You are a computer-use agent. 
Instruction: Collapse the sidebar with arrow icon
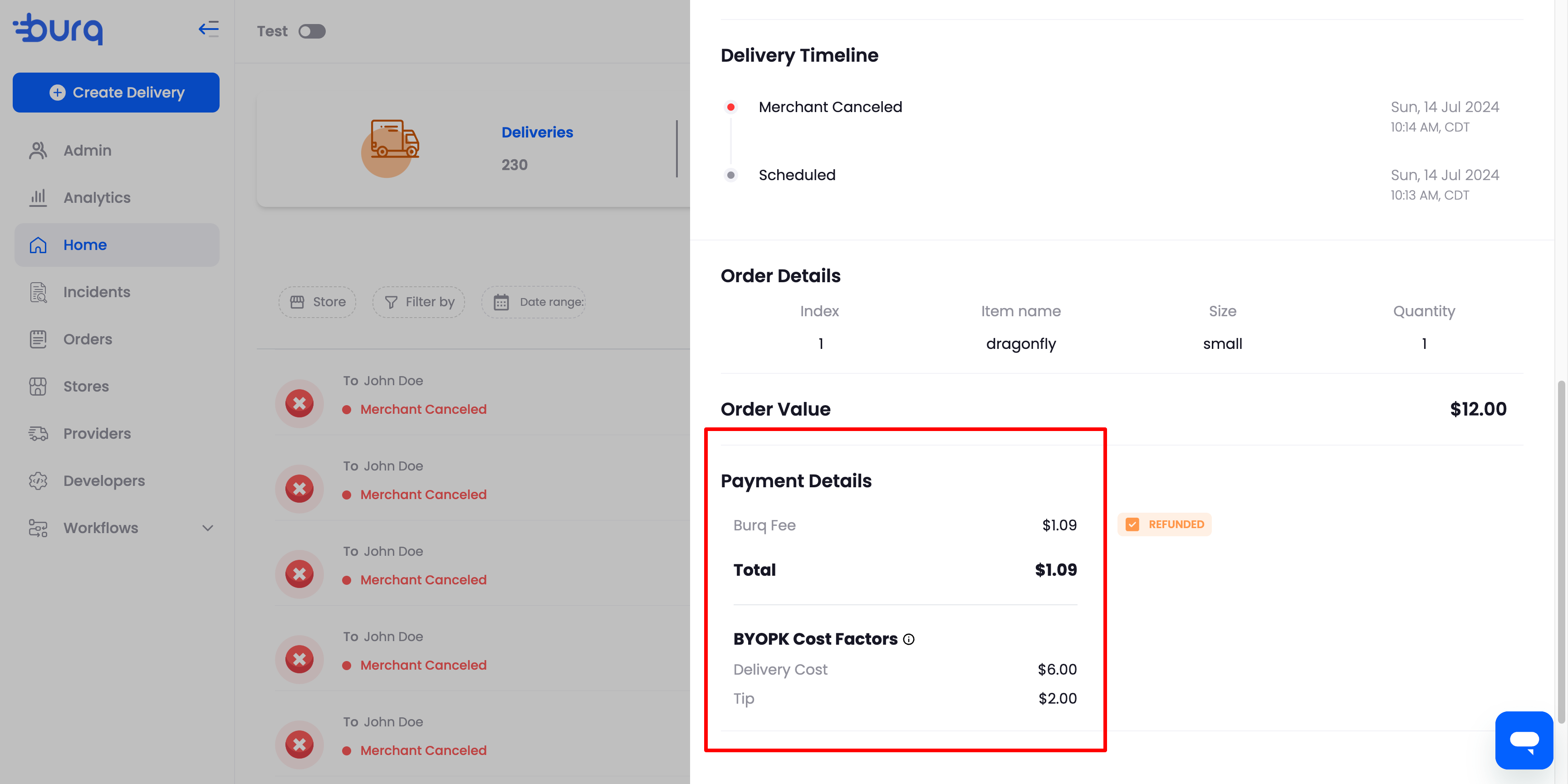point(208,29)
